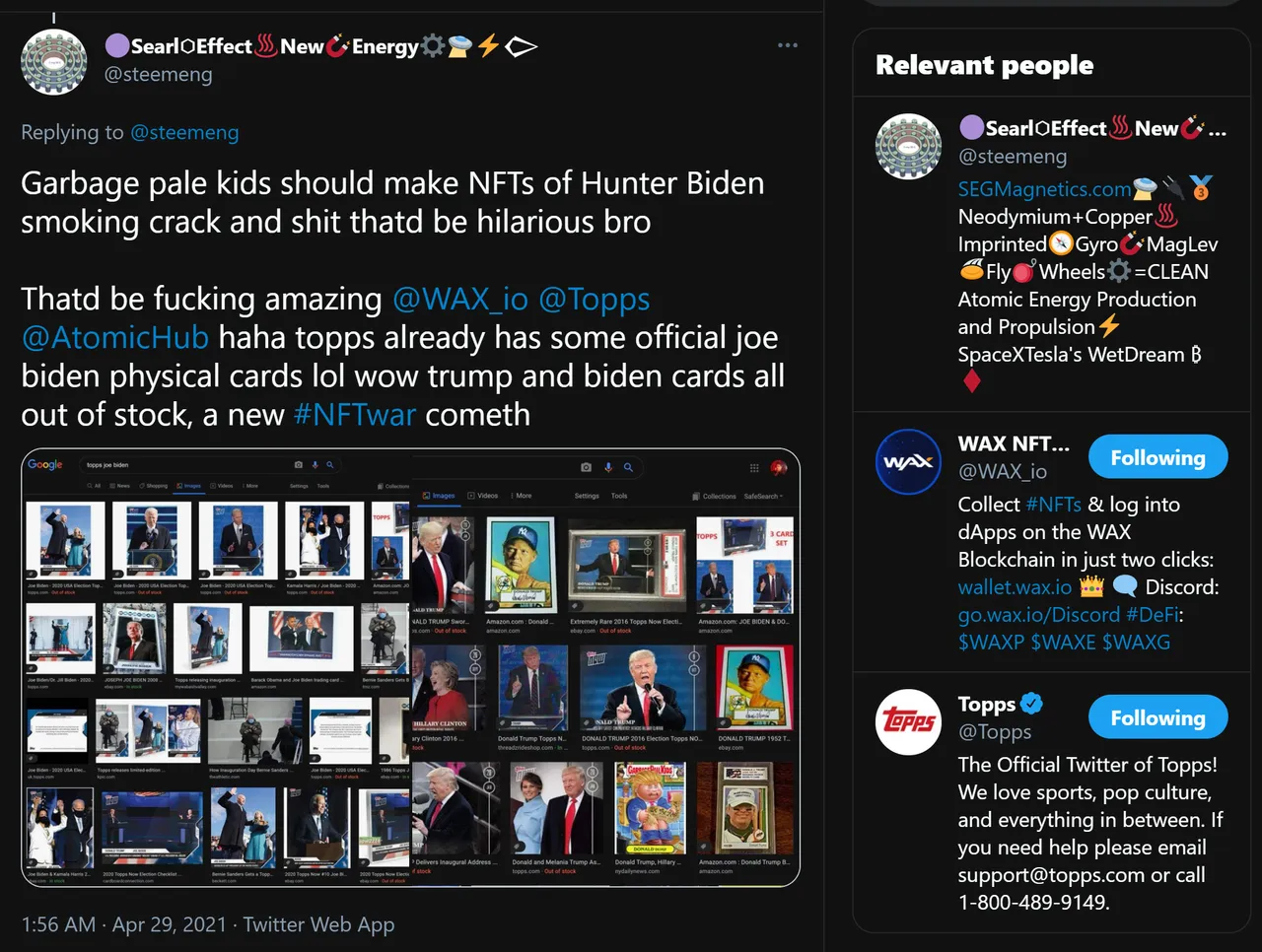This screenshot has height=952, width=1262.
Task: Click the $WAXP cashtag
Action: pyautogui.click(x=991, y=642)
